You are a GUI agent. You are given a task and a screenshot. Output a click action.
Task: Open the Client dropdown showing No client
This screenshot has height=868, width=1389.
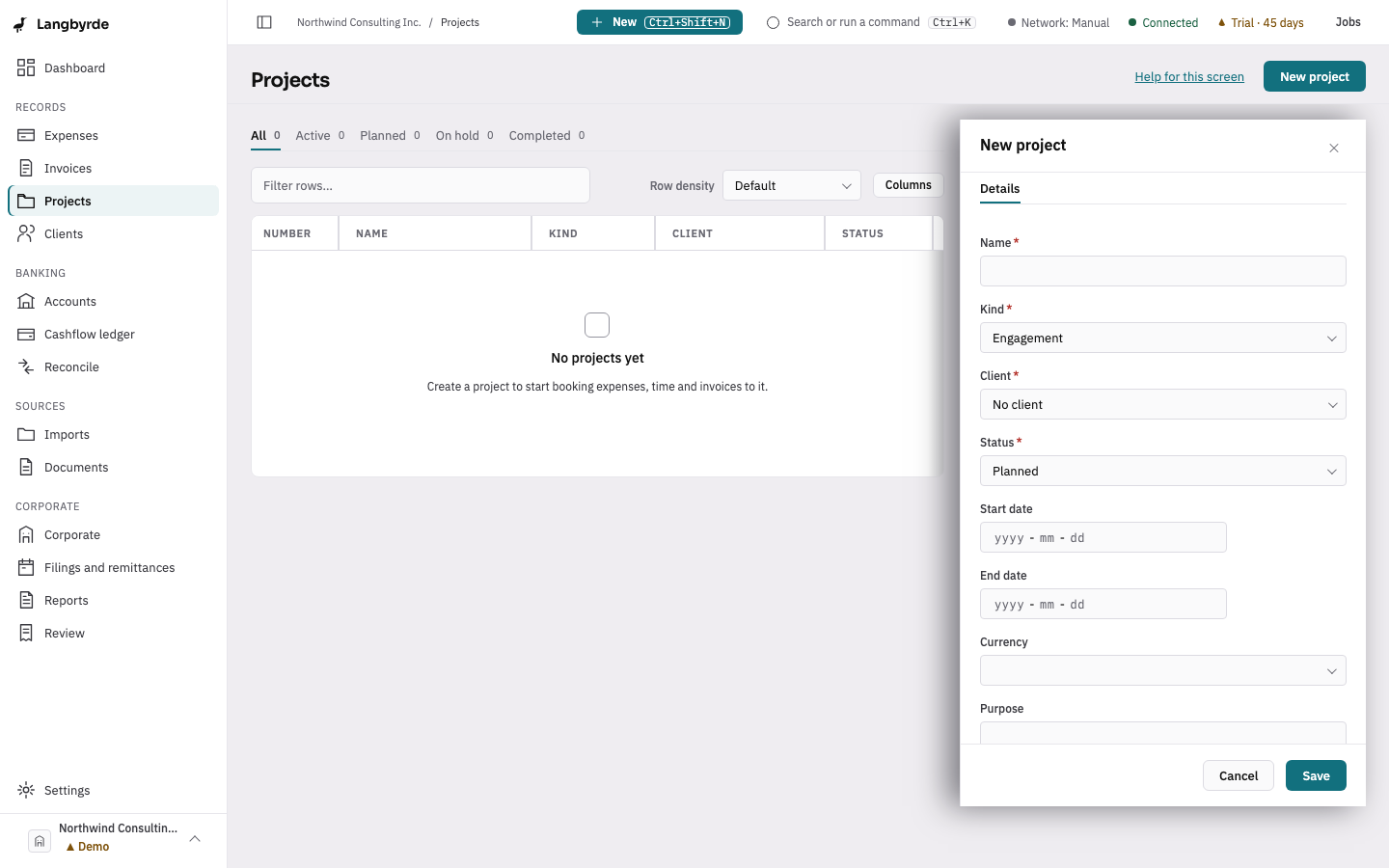click(1163, 404)
